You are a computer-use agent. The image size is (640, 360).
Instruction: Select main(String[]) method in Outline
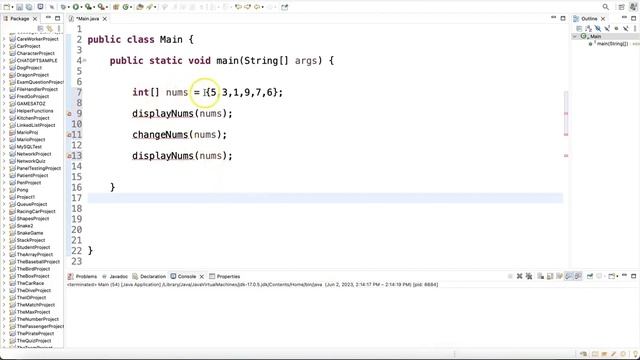(x=612, y=44)
